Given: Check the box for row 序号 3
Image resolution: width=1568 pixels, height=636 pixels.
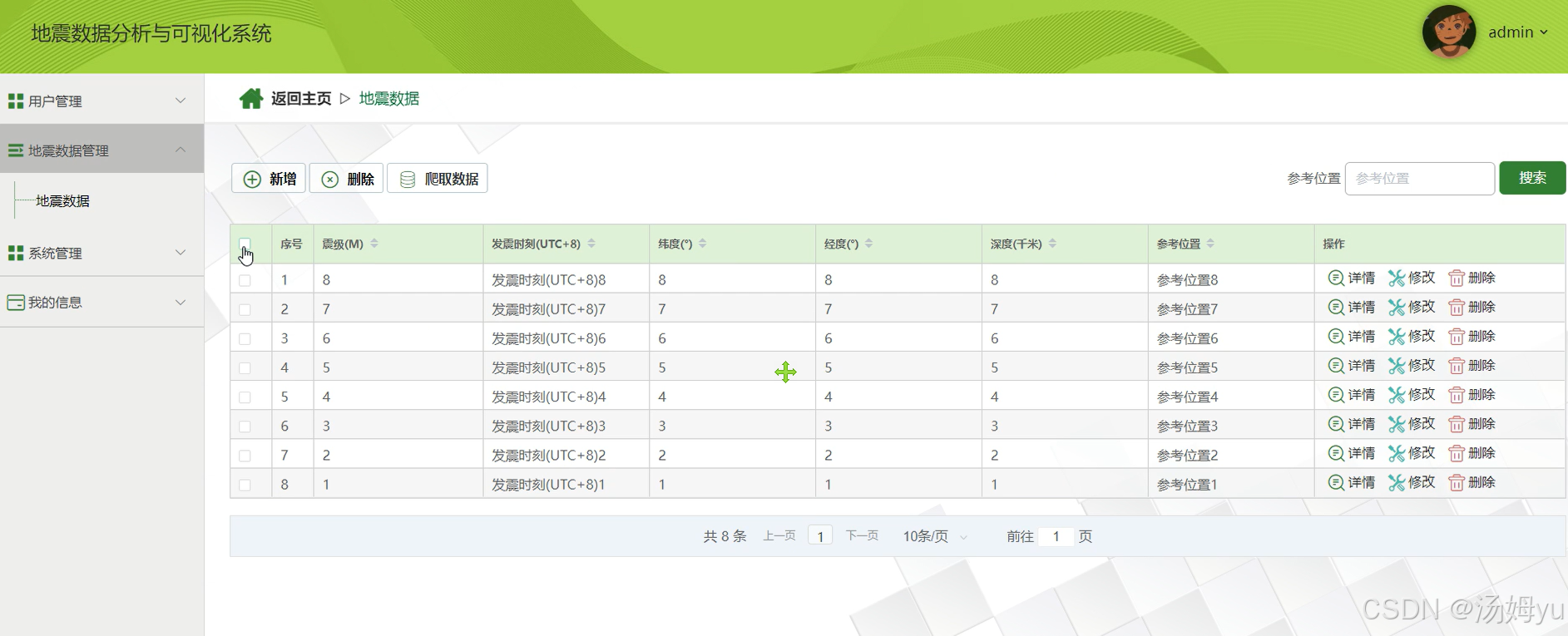Looking at the screenshot, I should pos(245,338).
